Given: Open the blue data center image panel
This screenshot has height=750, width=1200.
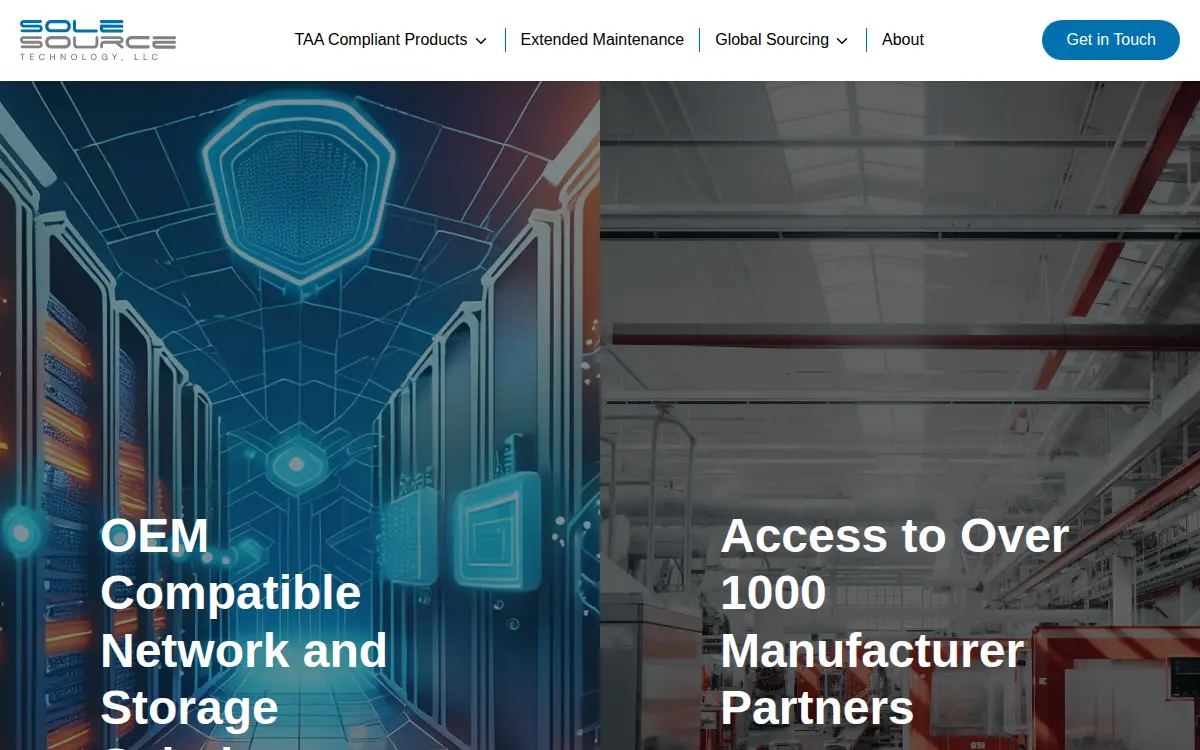Looking at the screenshot, I should click(300, 415).
